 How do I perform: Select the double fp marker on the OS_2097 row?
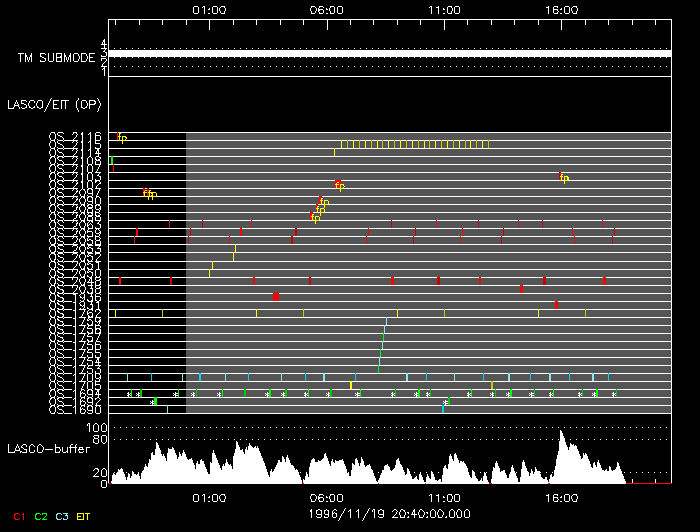point(149,193)
